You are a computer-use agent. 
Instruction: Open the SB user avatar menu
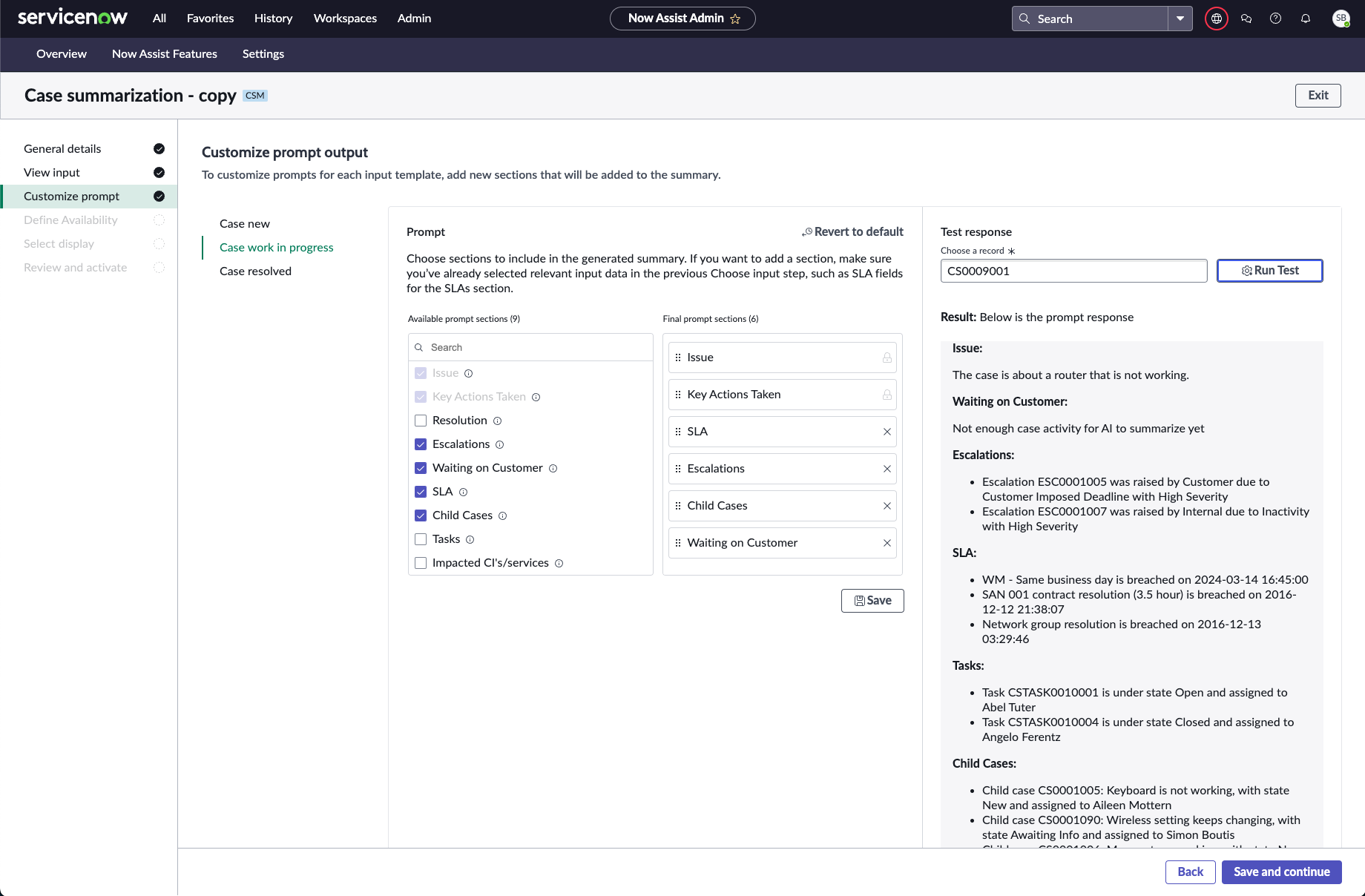[x=1341, y=19]
